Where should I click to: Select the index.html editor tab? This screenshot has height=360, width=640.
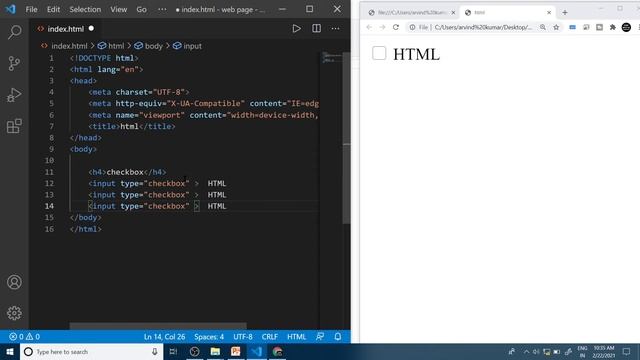[65, 29]
